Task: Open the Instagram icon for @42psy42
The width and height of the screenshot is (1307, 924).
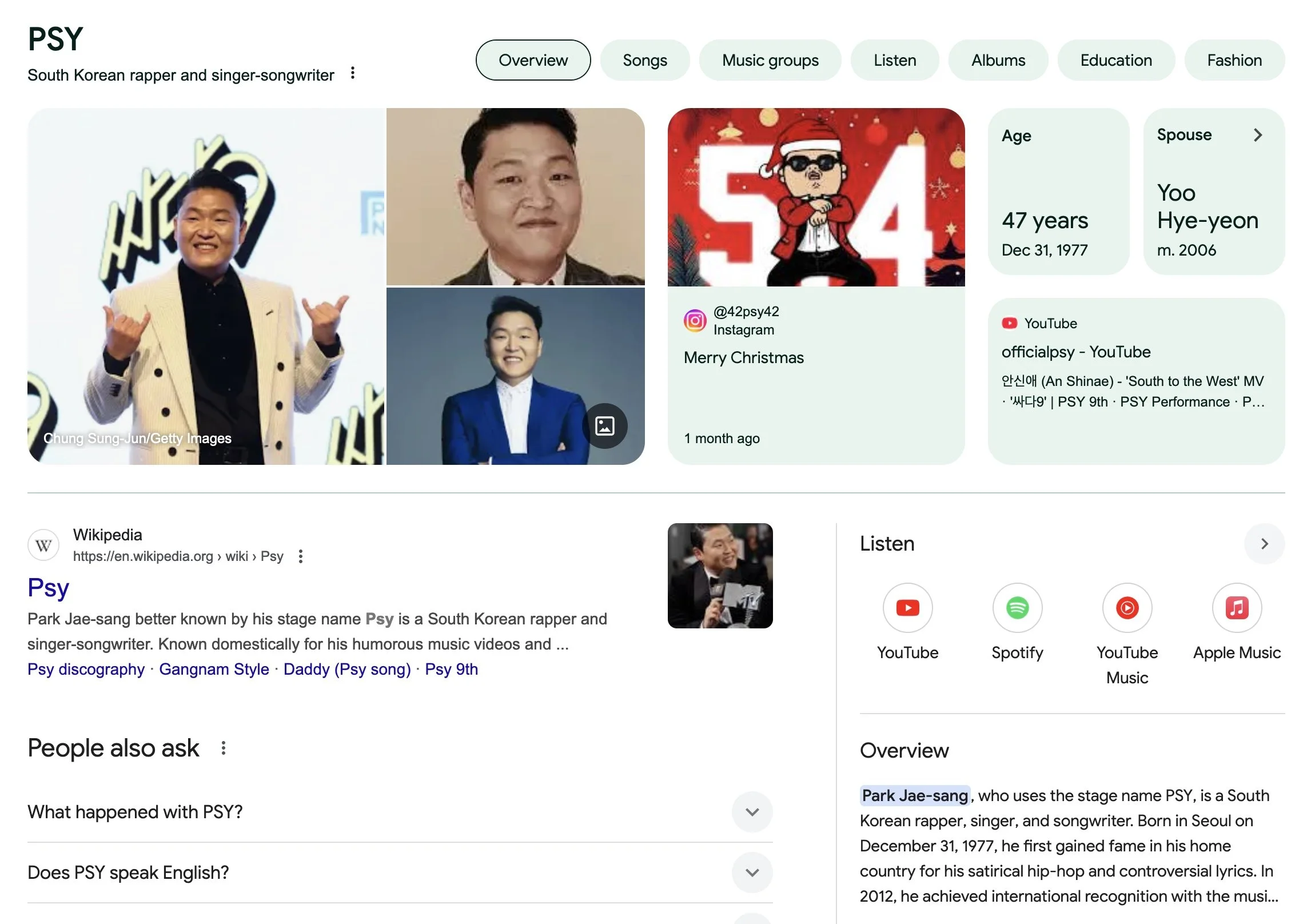Action: [x=695, y=321]
